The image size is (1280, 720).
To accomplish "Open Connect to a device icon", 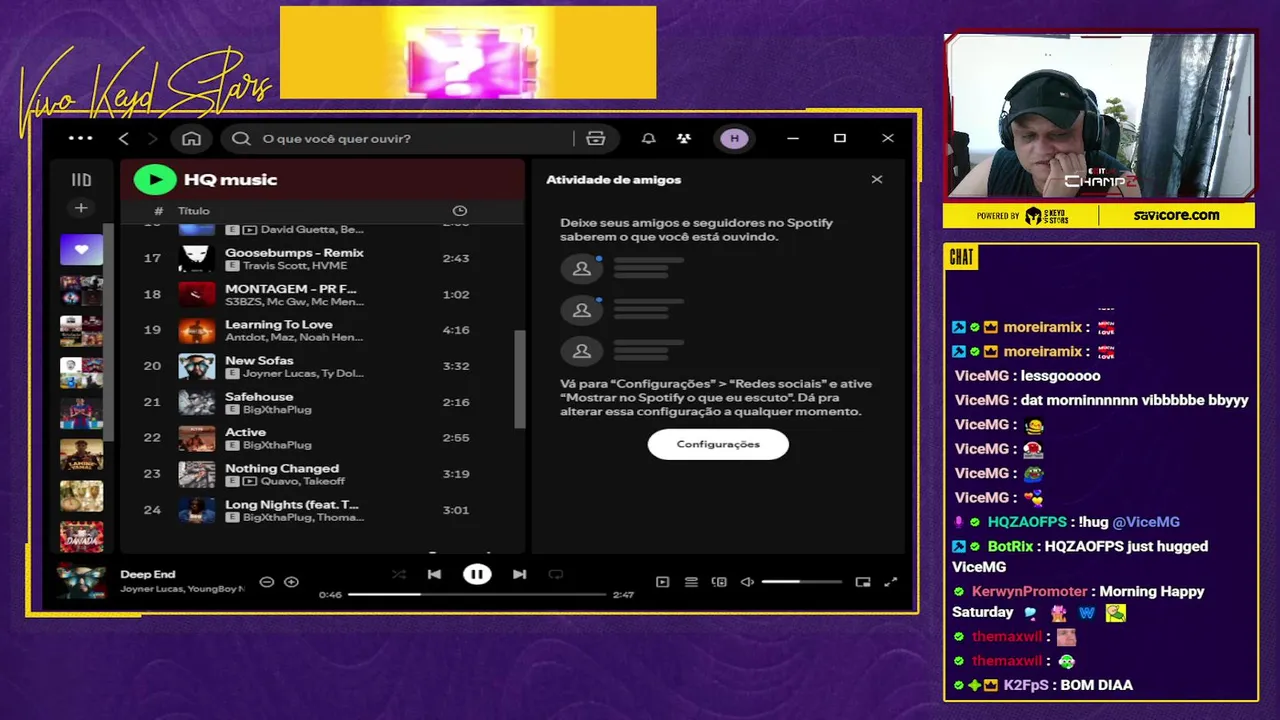I will tap(719, 582).
